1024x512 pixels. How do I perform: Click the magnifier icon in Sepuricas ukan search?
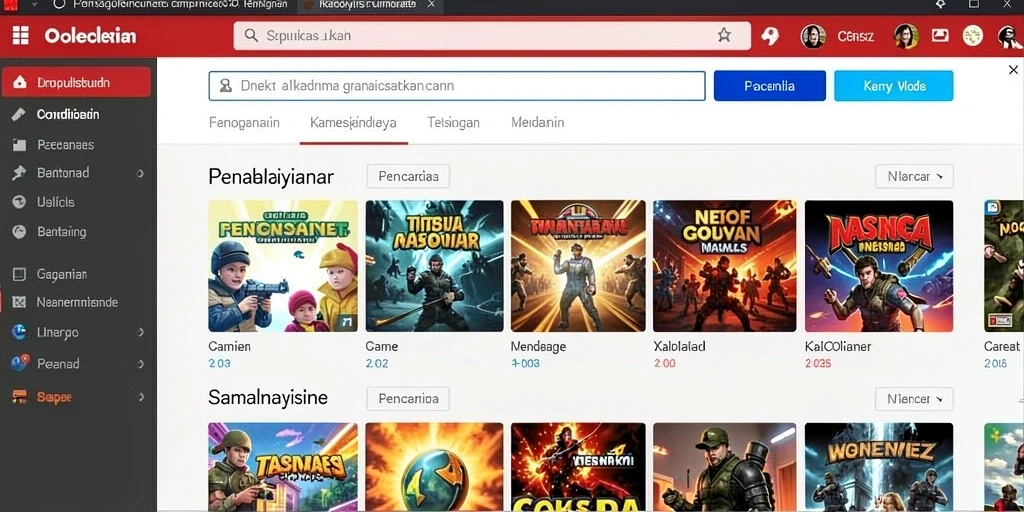pyautogui.click(x=251, y=35)
